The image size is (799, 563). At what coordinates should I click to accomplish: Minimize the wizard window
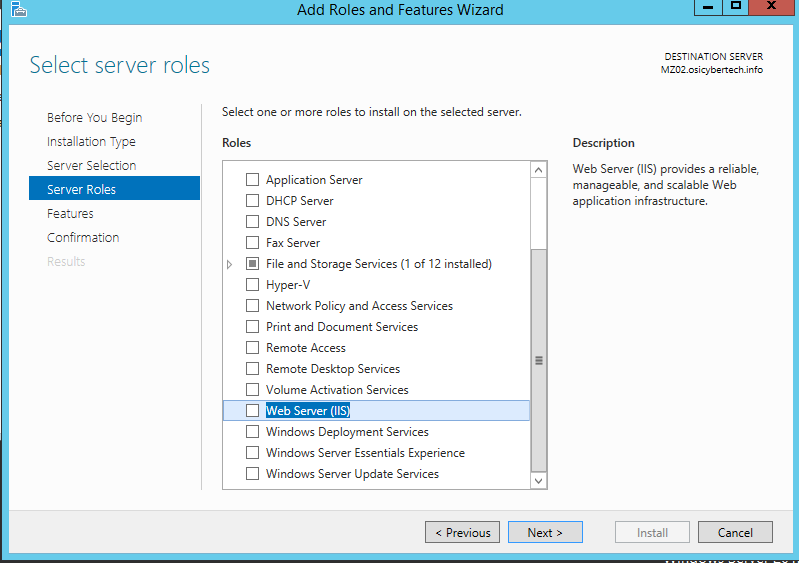point(708,7)
